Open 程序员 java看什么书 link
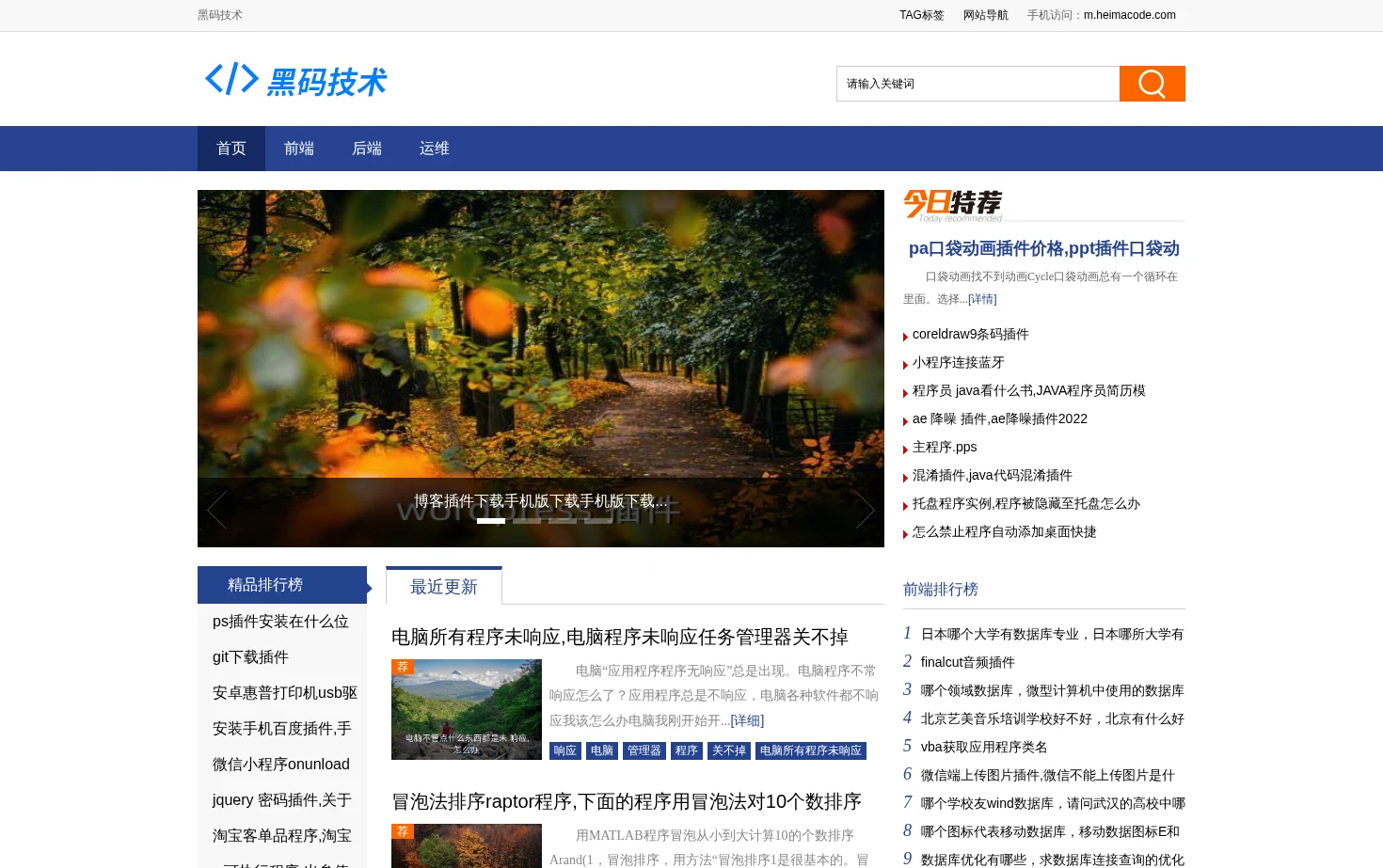Image resolution: width=1383 pixels, height=868 pixels. pyautogui.click(x=1029, y=390)
